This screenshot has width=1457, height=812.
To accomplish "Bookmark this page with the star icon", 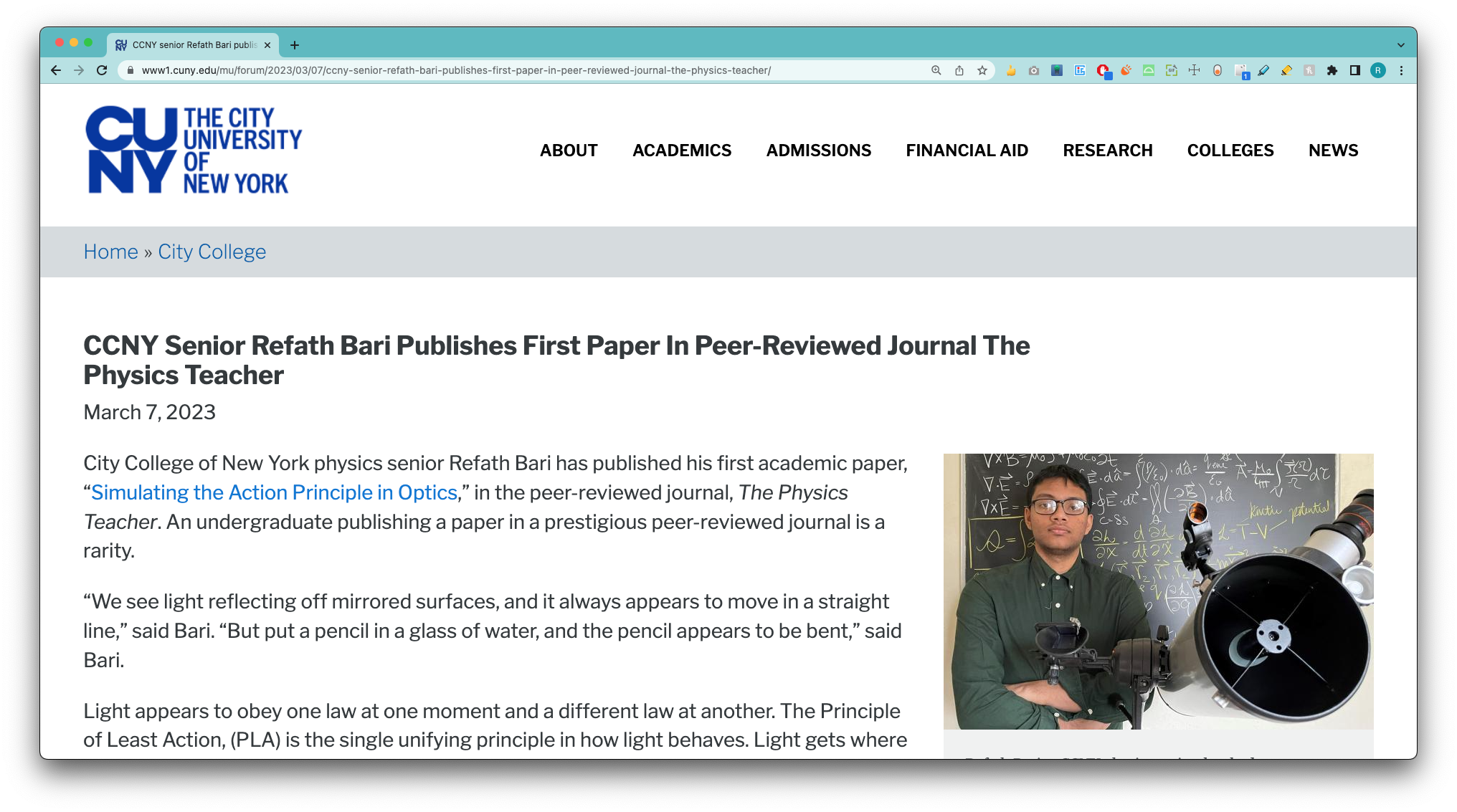I will point(982,70).
